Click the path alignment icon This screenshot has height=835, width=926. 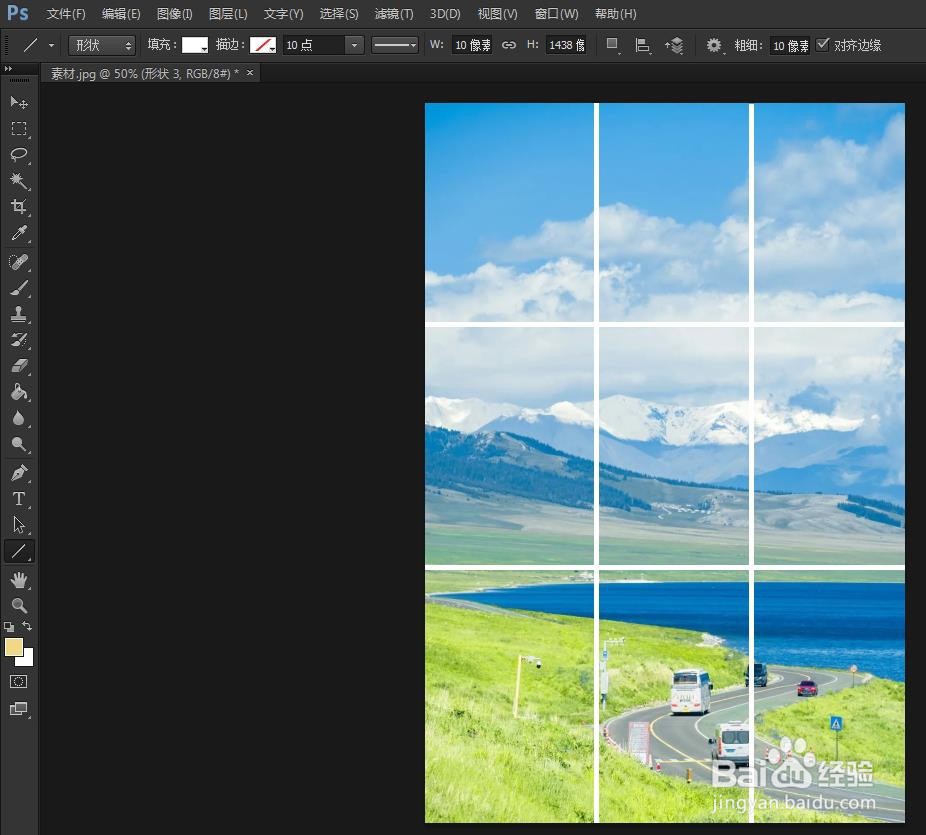click(643, 45)
